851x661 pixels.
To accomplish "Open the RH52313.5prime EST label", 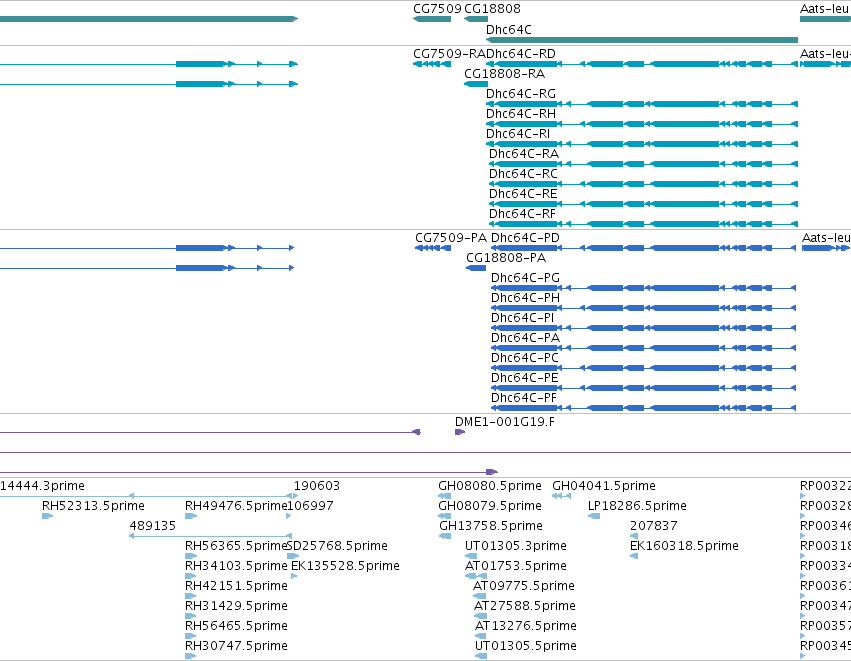I will tap(93, 506).
